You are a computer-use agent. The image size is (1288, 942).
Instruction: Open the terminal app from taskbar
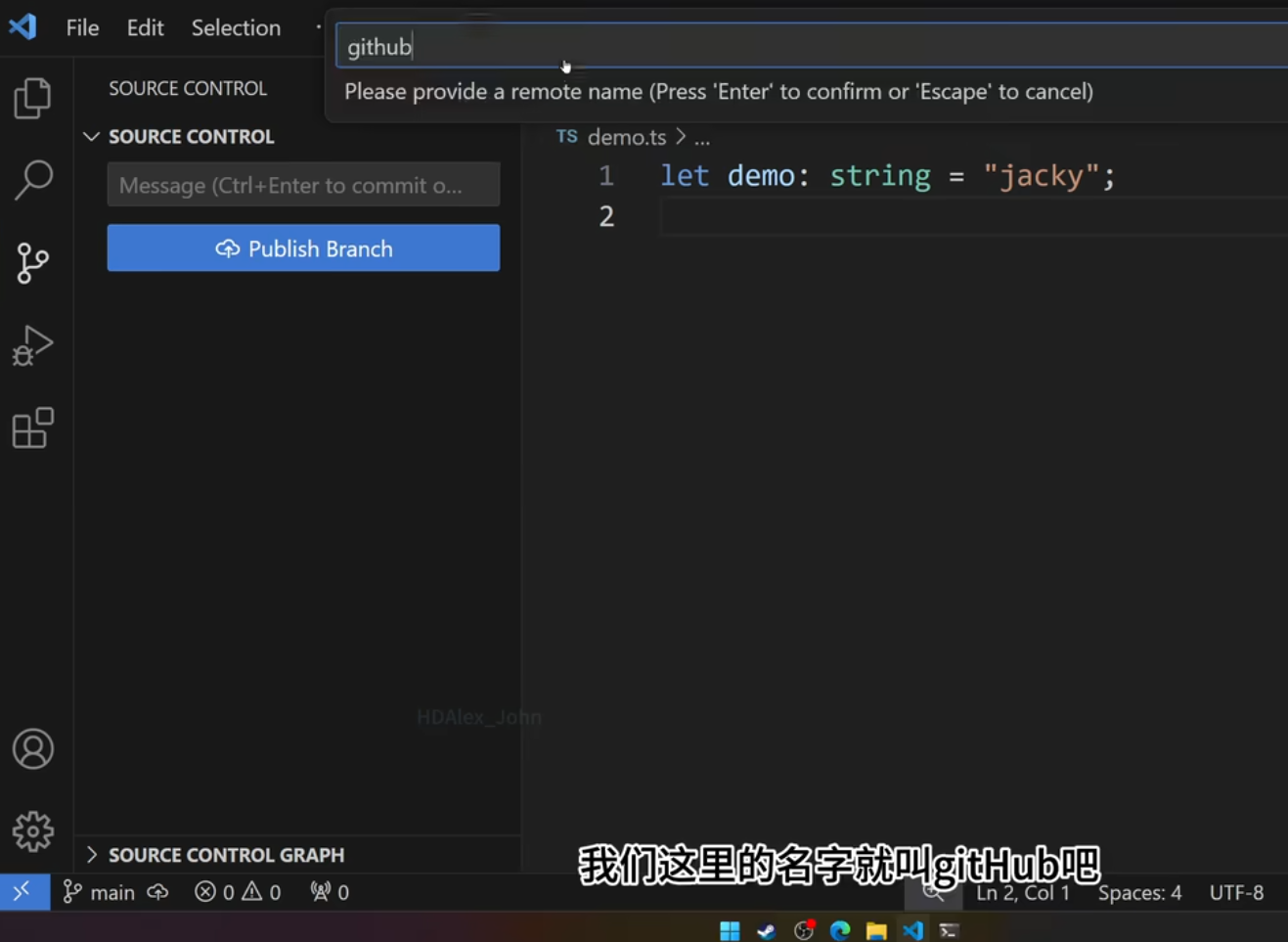coord(949,930)
